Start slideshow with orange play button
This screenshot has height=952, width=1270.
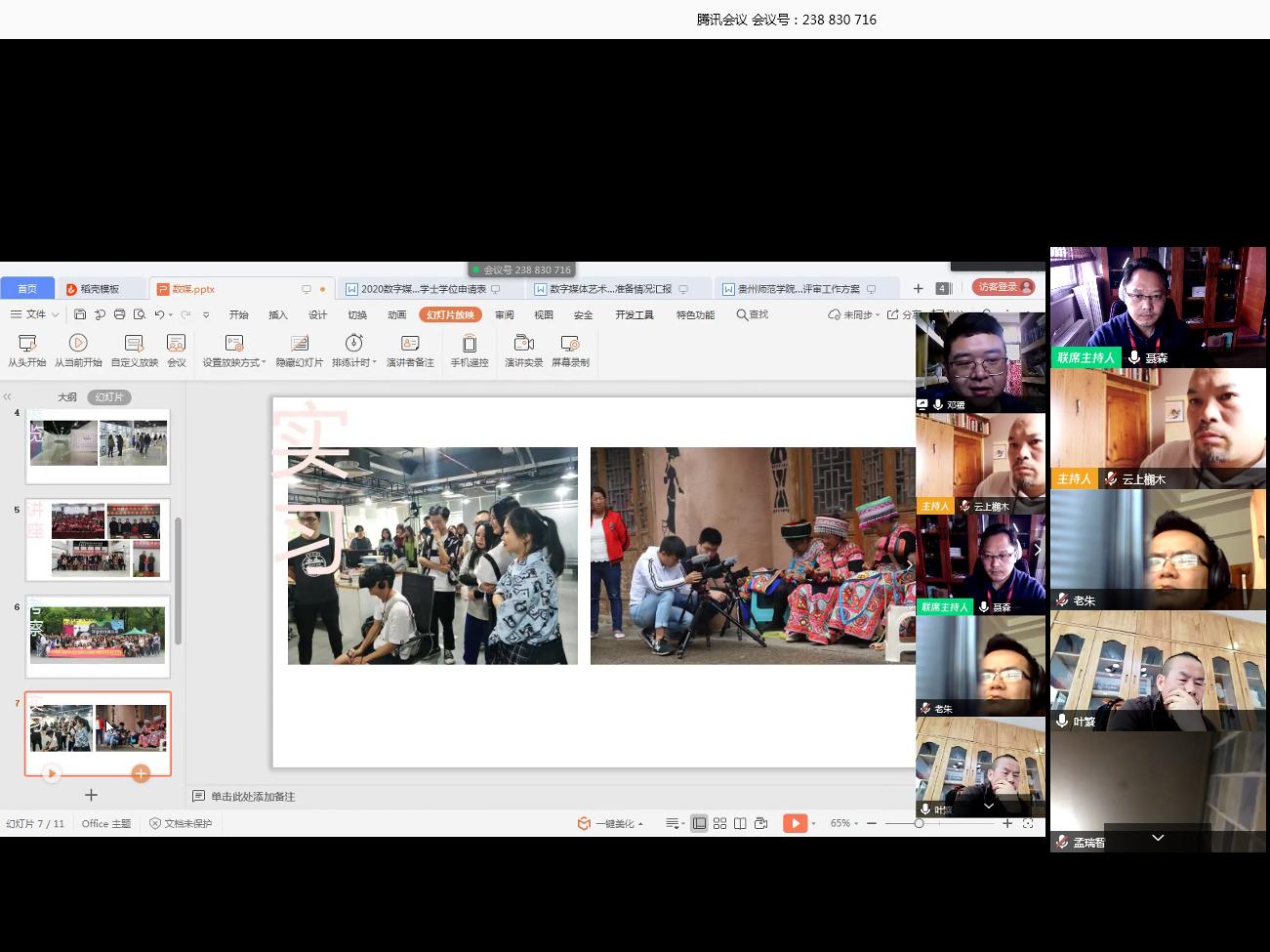(795, 823)
